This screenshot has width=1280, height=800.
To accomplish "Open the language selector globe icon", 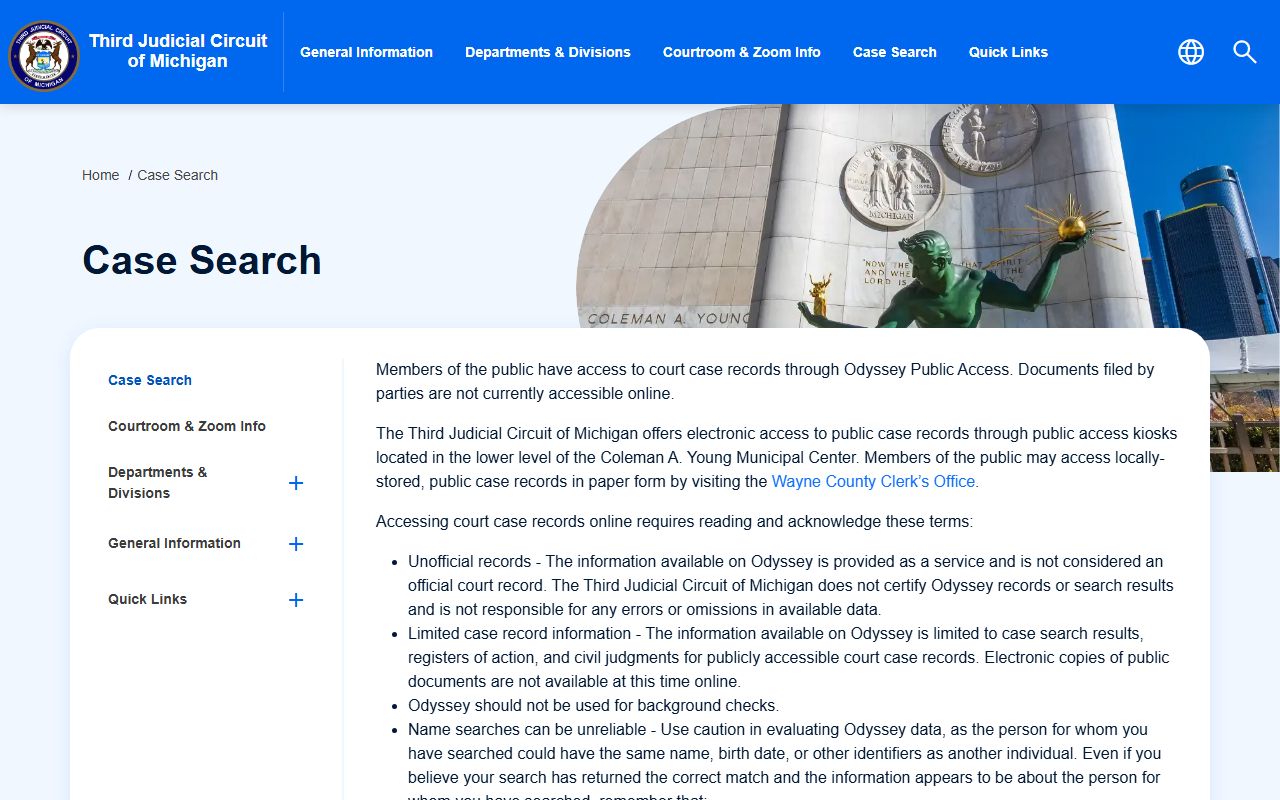I will click(1190, 52).
